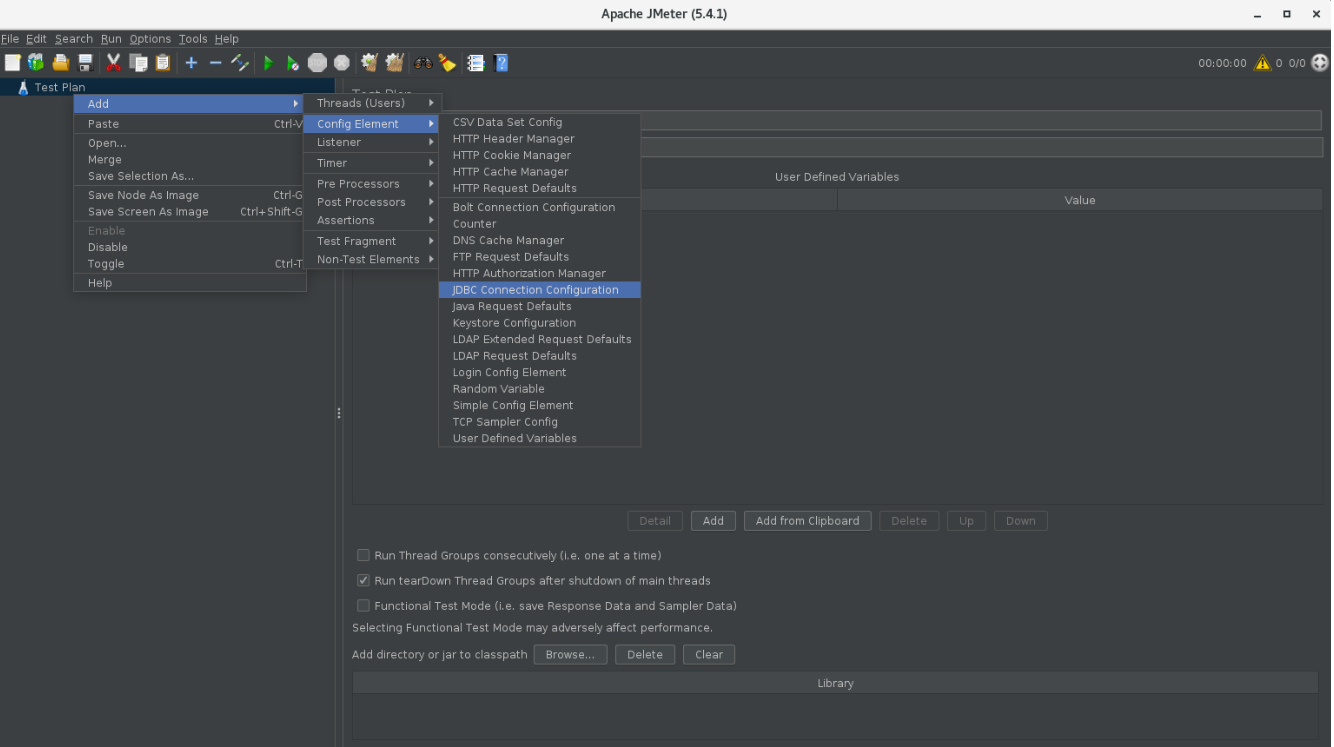Image resolution: width=1334 pixels, height=747 pixels.
Task: Click the Clear All double broom icon
Action: tap(395, 63)
